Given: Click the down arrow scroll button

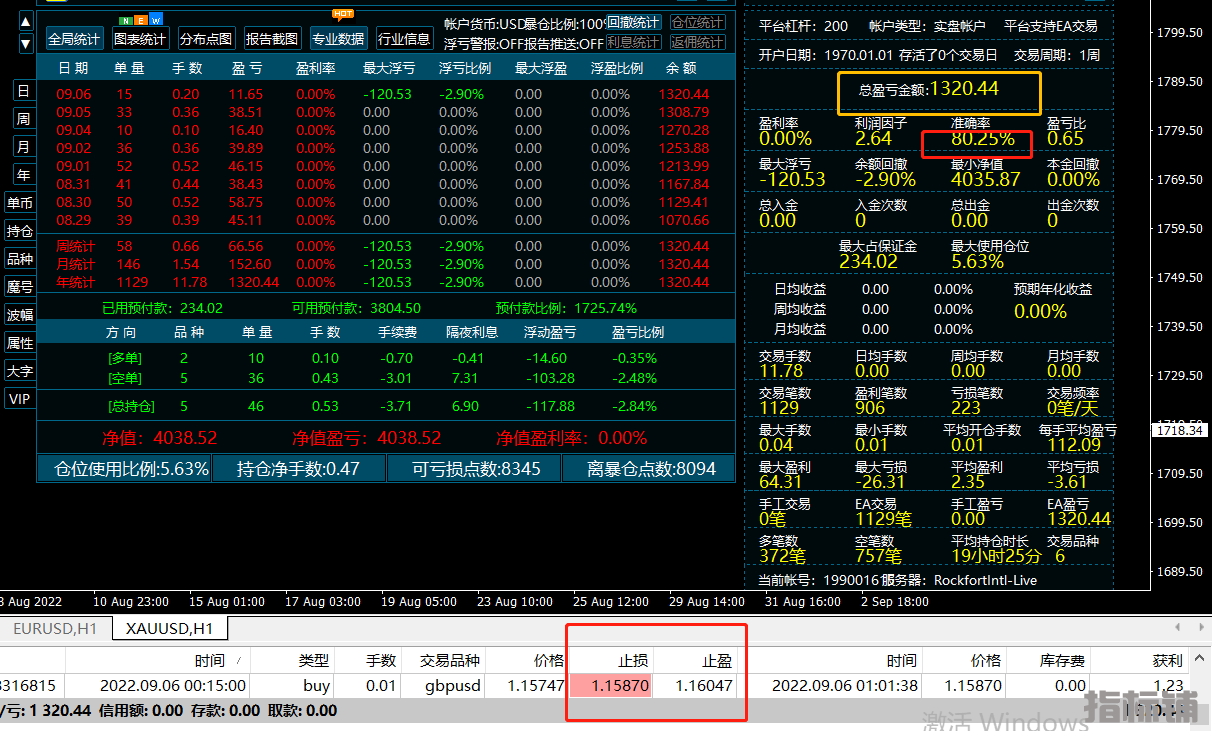Looking at the screenshot, I should click(26, 44).
